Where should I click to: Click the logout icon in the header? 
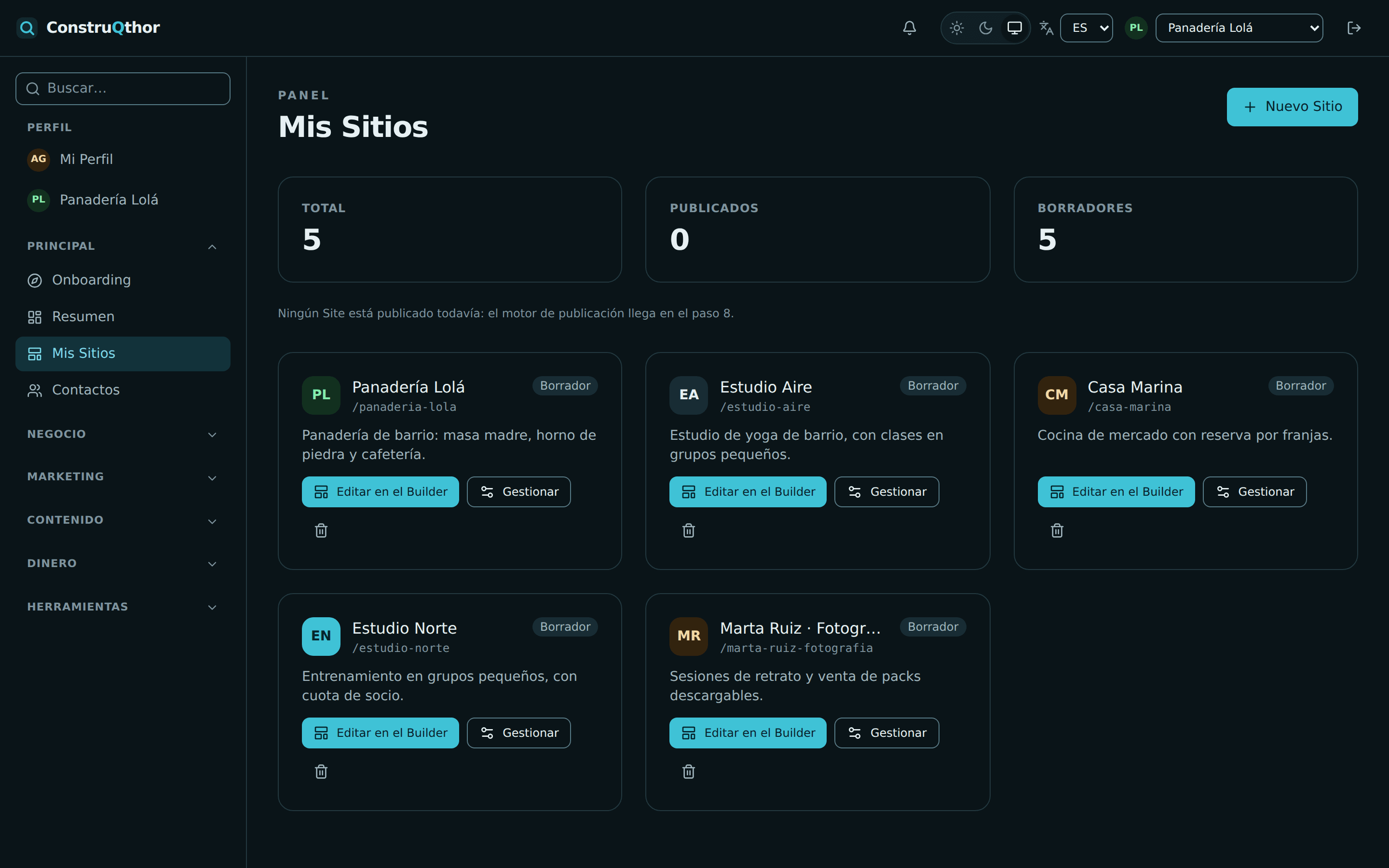tap(1354, 27)
